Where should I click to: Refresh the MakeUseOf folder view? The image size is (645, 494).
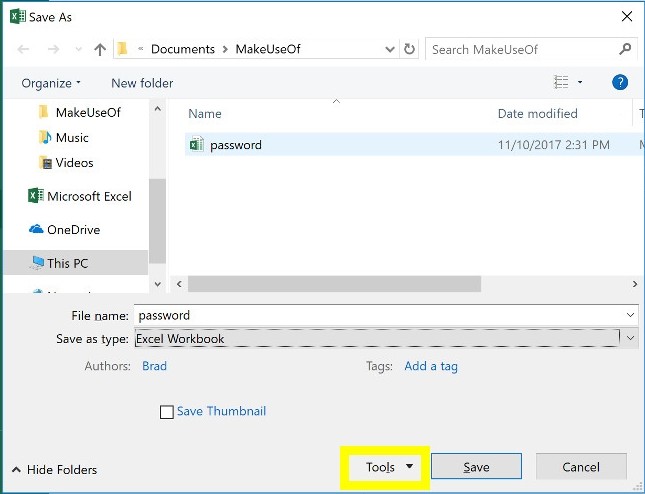click(409, 49)
